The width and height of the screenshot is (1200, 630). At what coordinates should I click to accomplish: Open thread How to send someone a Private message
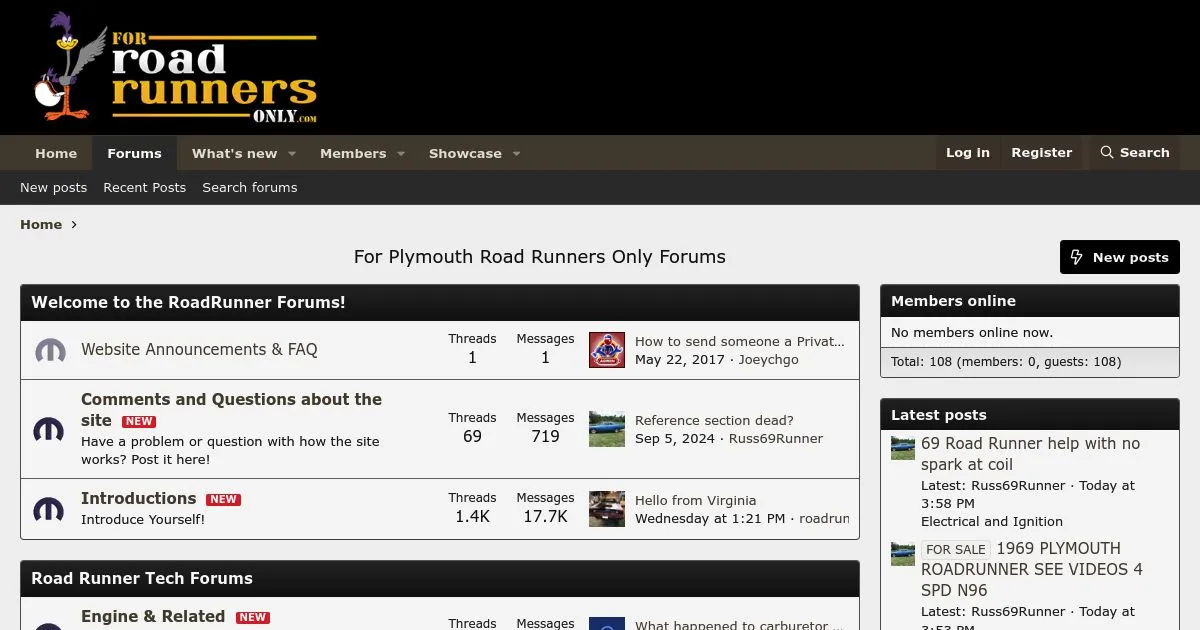pos(740,341)
